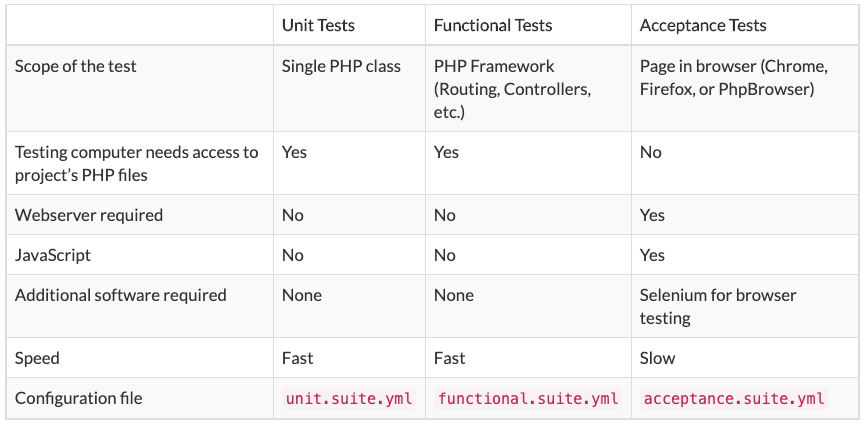
Task: Click the Slow speed cell
Action: tap(657, 358)
